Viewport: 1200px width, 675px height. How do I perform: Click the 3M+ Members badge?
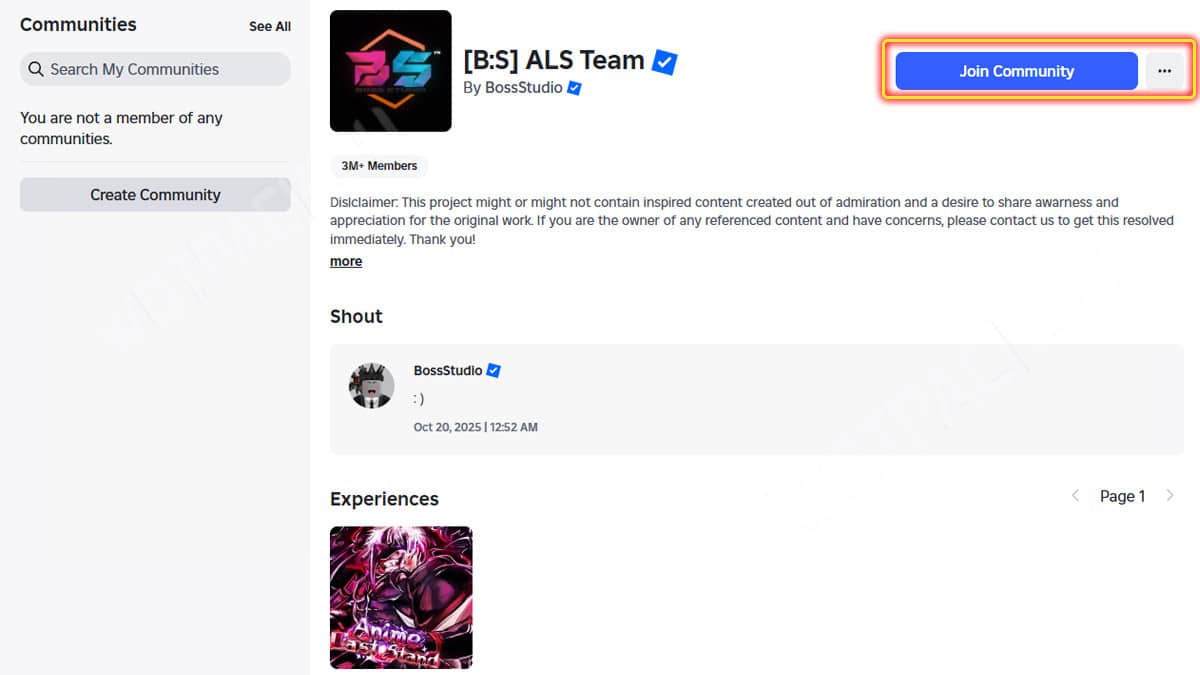click(x=379, y=166)
